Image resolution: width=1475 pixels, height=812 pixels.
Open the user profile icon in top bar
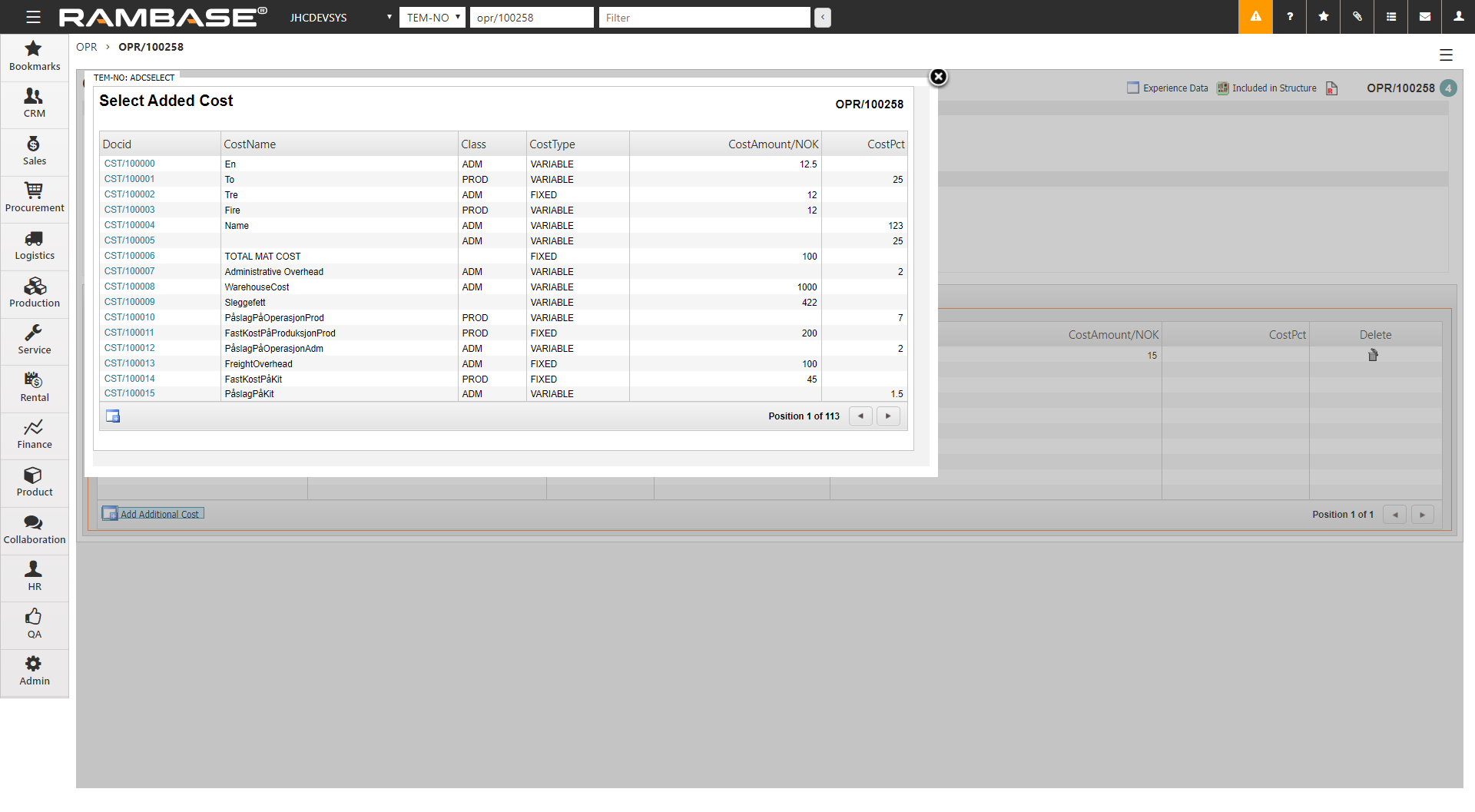click(1458, 17)
